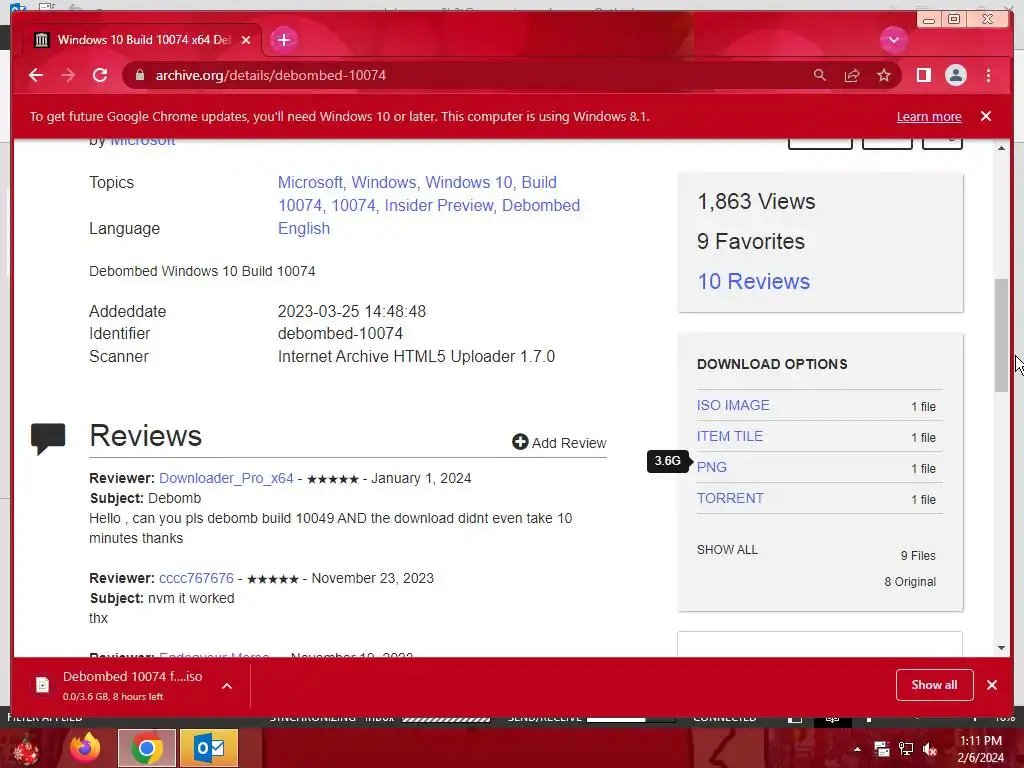This screenshot has width=1024, height=768.
Task: Minimize the Chrome window
Action: click(x=929, y=20)
